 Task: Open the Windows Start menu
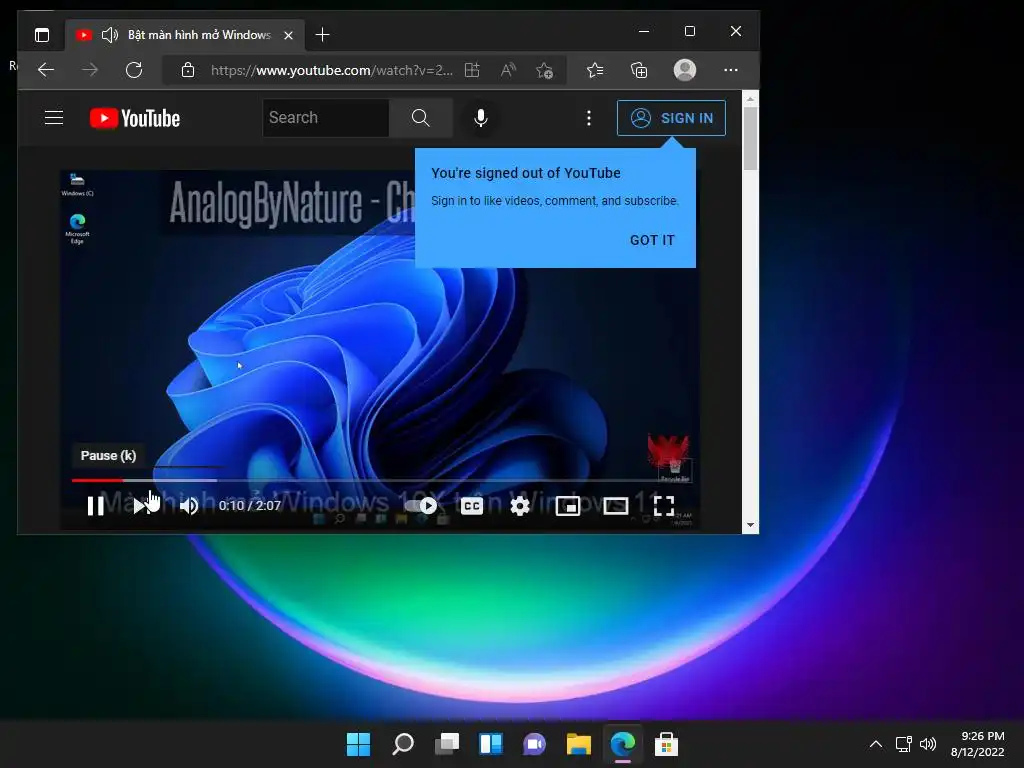pyautogui.click(x=358, y=744)
